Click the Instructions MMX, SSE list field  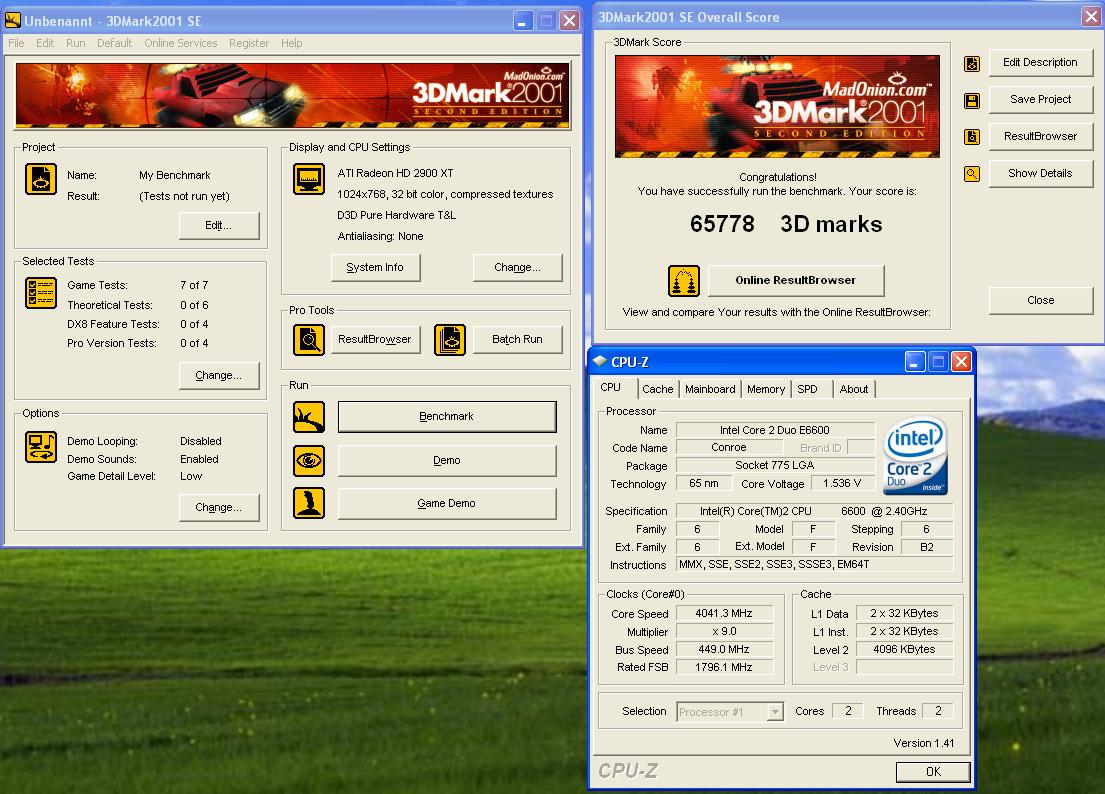pos(815,564)
